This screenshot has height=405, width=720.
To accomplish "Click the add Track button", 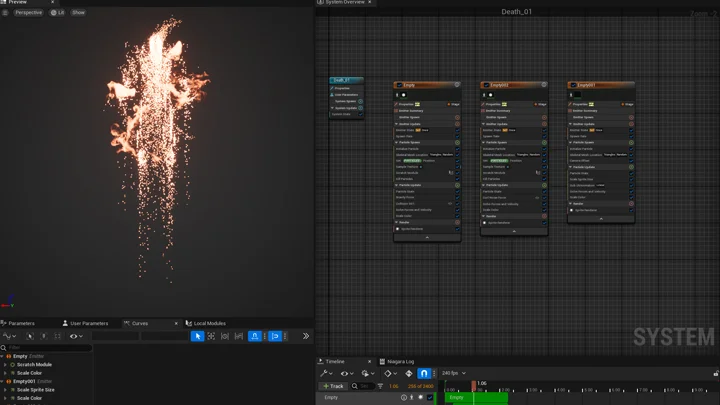I will (x=333, y=386).
